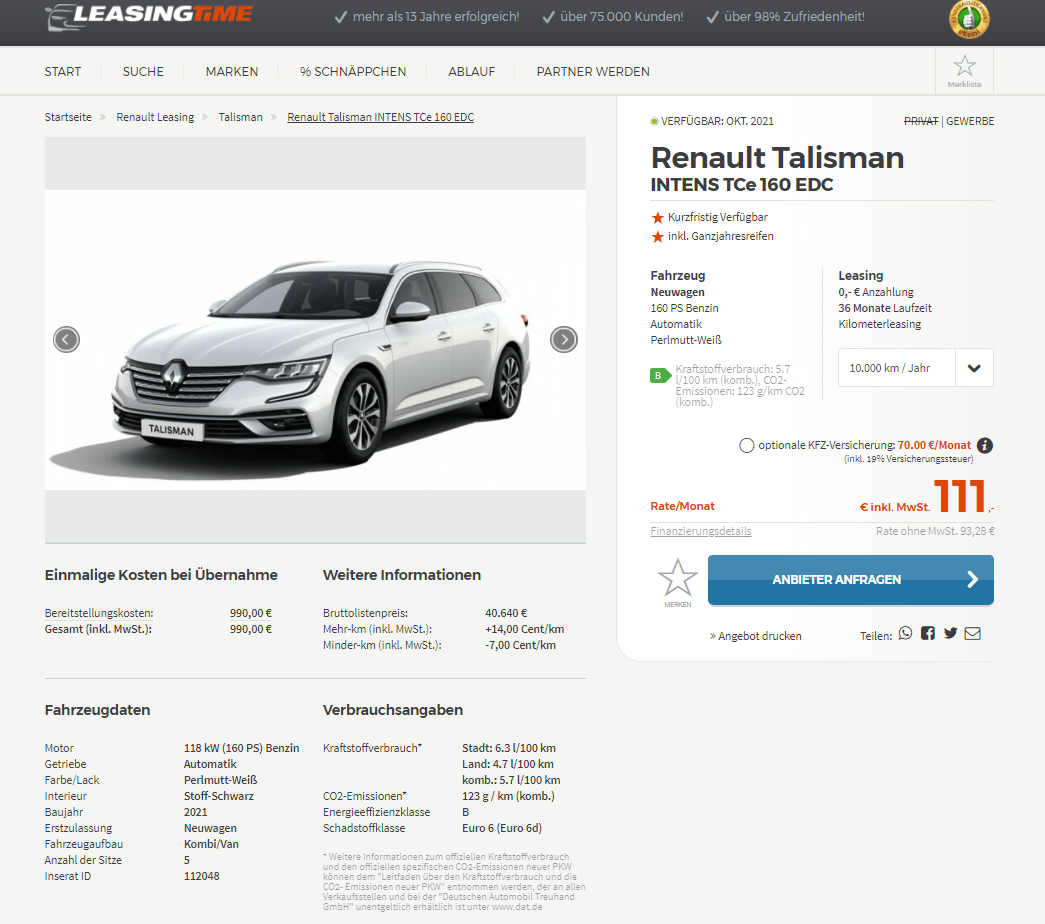Open insurance info icon
This screenshot has height=924, width=1045.
tap(985, 445)
